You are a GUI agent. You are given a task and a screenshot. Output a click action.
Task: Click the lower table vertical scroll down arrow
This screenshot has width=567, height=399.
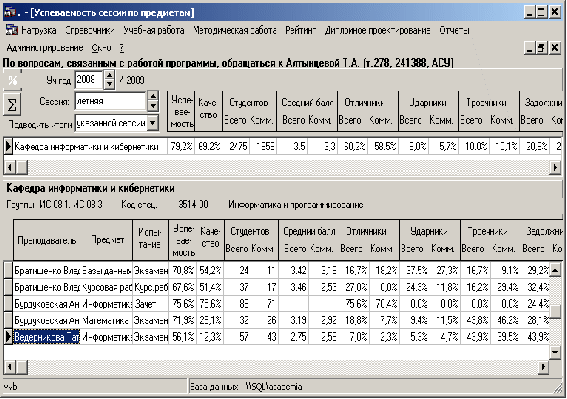555,352
